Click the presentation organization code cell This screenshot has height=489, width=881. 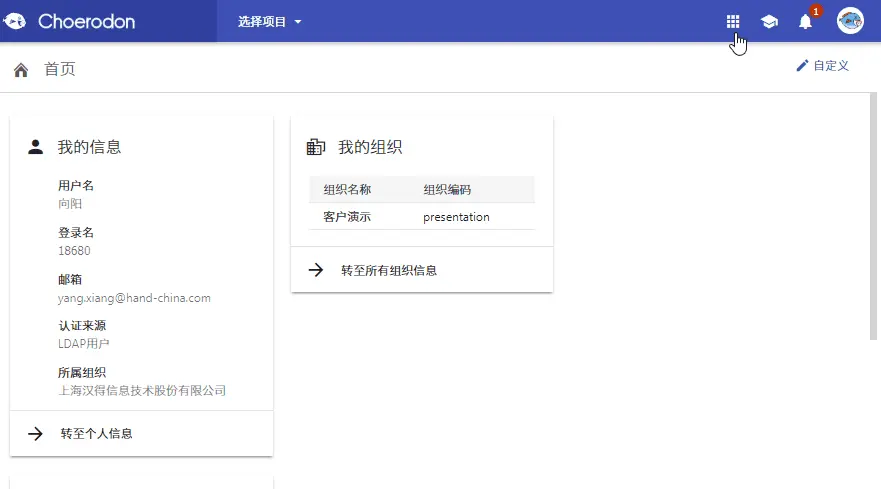coord(456,217)
